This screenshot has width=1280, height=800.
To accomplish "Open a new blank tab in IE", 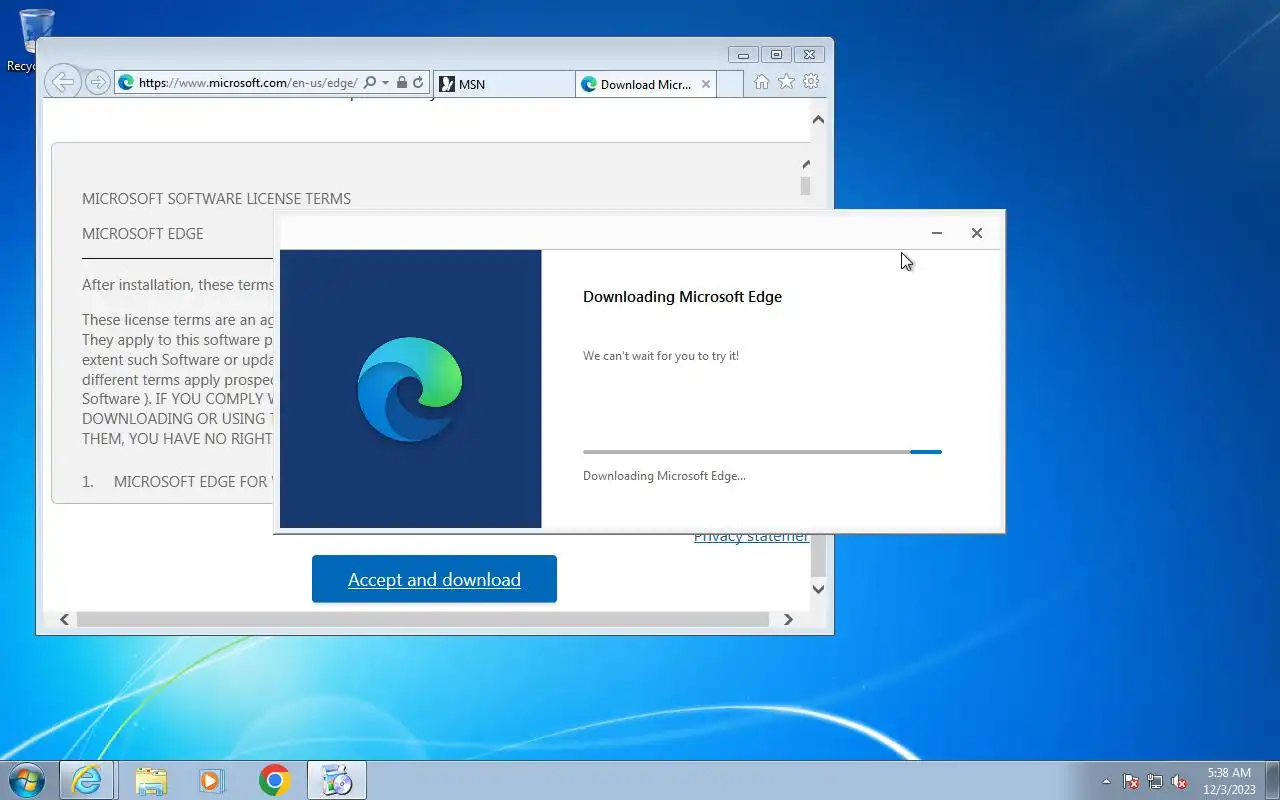I will click(730, 84).
